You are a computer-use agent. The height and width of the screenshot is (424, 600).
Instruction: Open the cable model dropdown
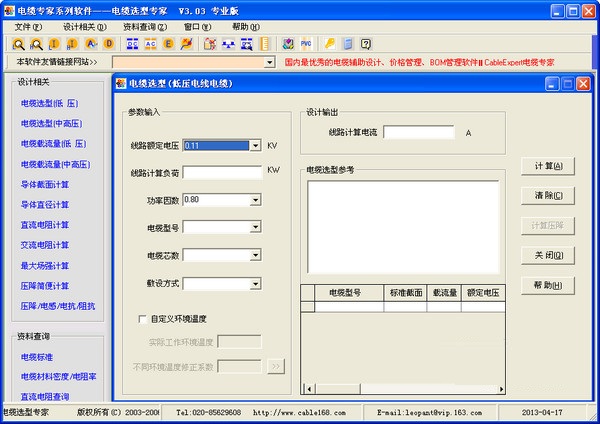coord(255,227)
